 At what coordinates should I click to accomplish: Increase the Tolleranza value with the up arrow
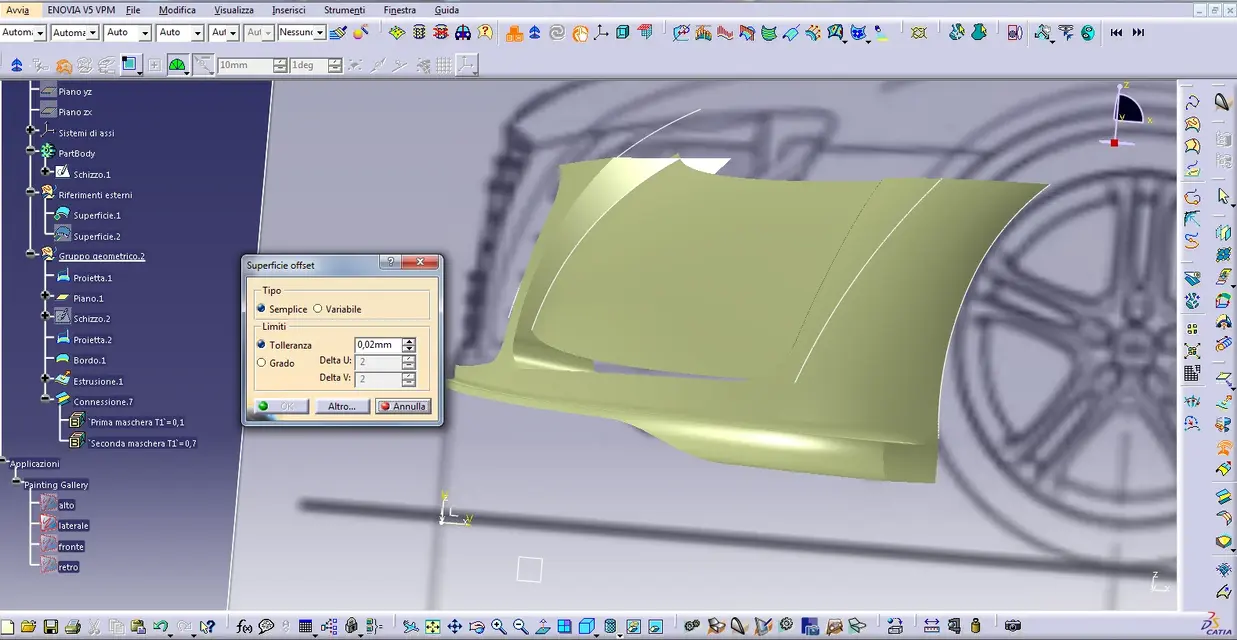click(x=408, y=341)
